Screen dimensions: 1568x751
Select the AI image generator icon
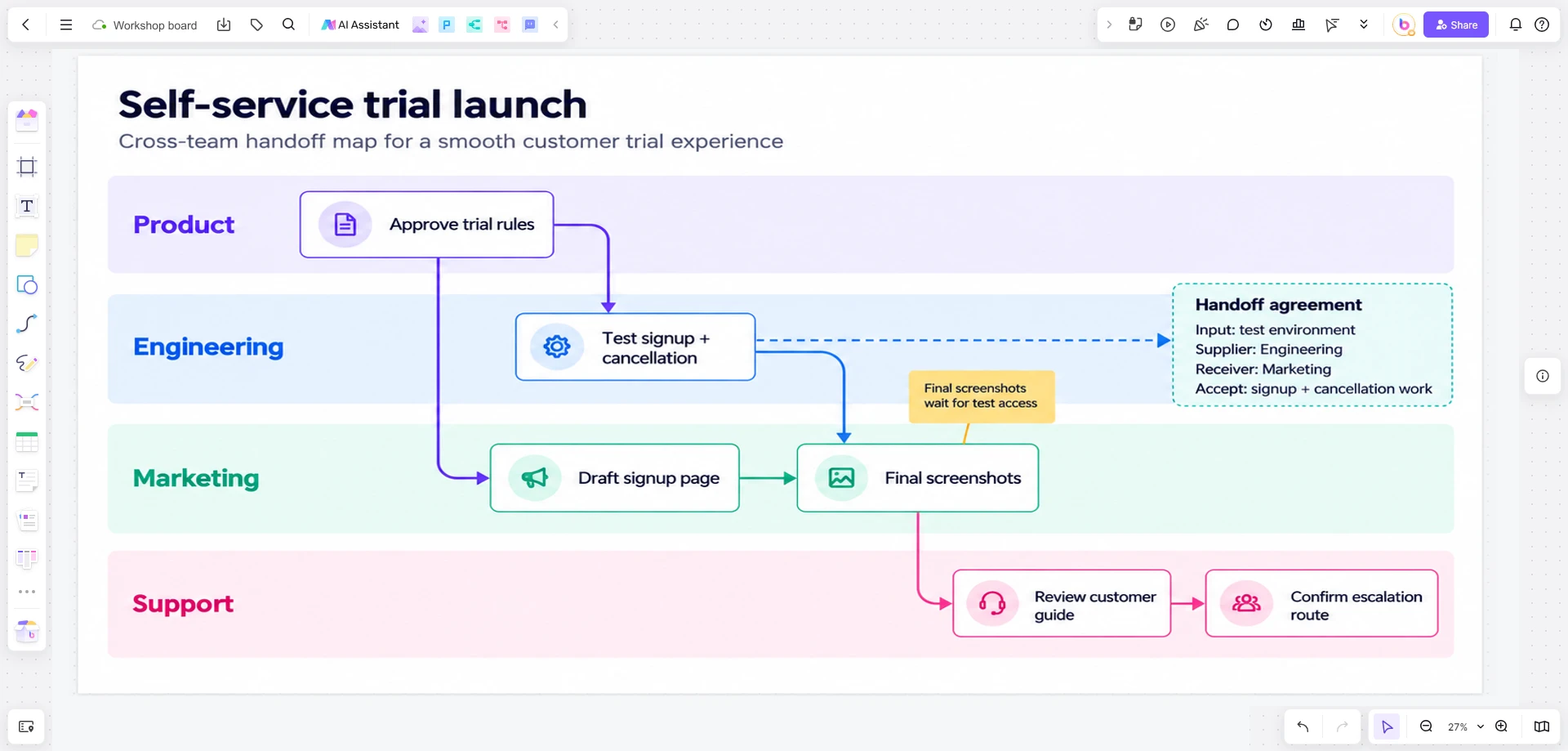pyautogui.click(x=420, y=25)
